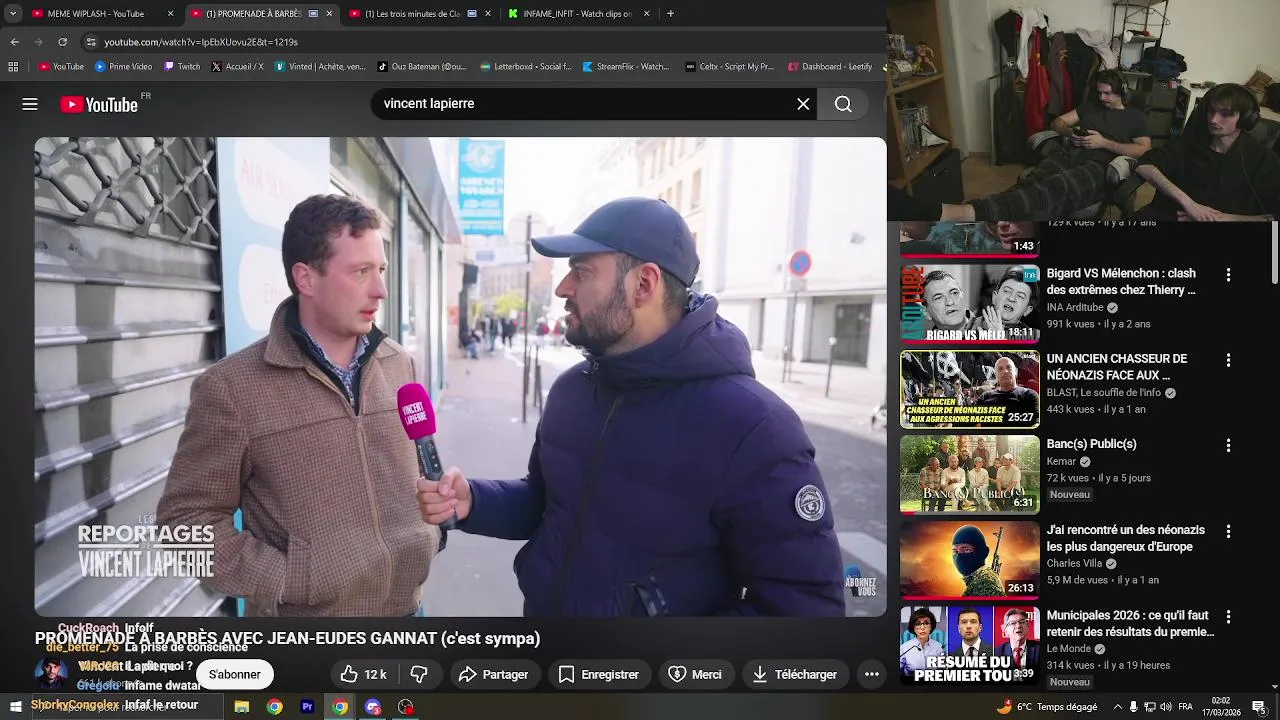This screenshot has height=720, width=1280.
Task: Click the microphone icon in system tray
Action: click(x=1133, y=707)
